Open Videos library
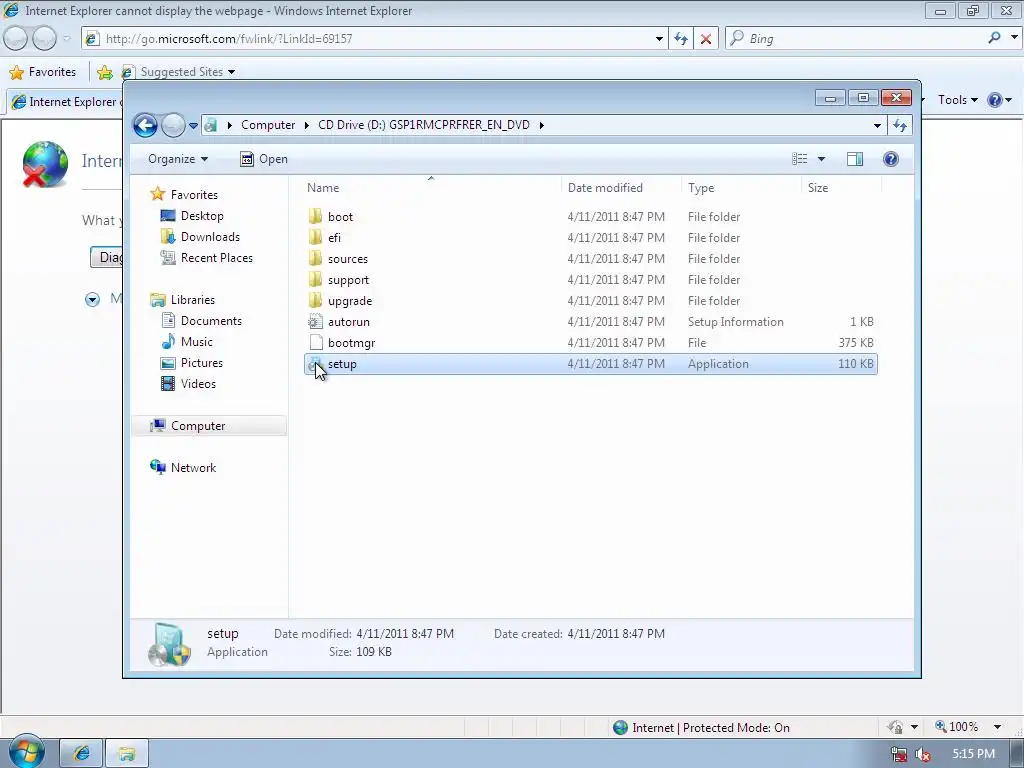The image size is (1024, 768). pyautogui.click(x=188, y=383)
